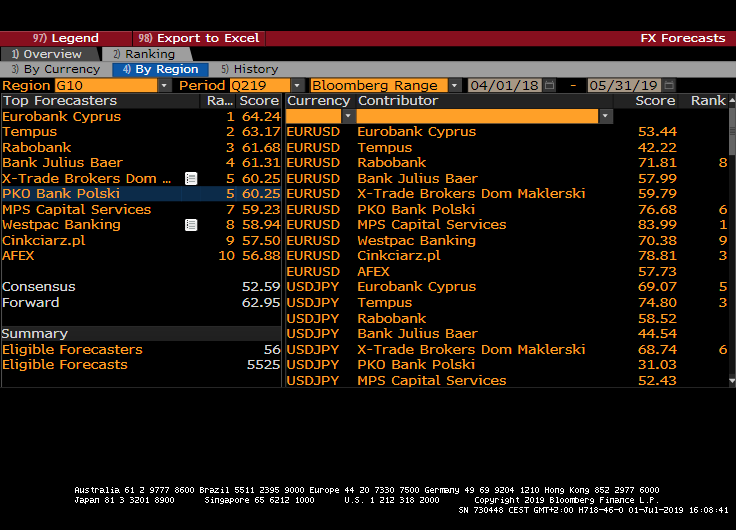Select the Rabobank row in Top Forecasters

click(x=37, y=148)
